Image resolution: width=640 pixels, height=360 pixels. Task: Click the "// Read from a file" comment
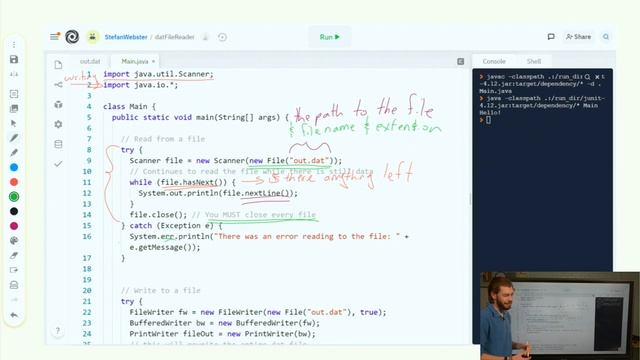click(163, 139)
